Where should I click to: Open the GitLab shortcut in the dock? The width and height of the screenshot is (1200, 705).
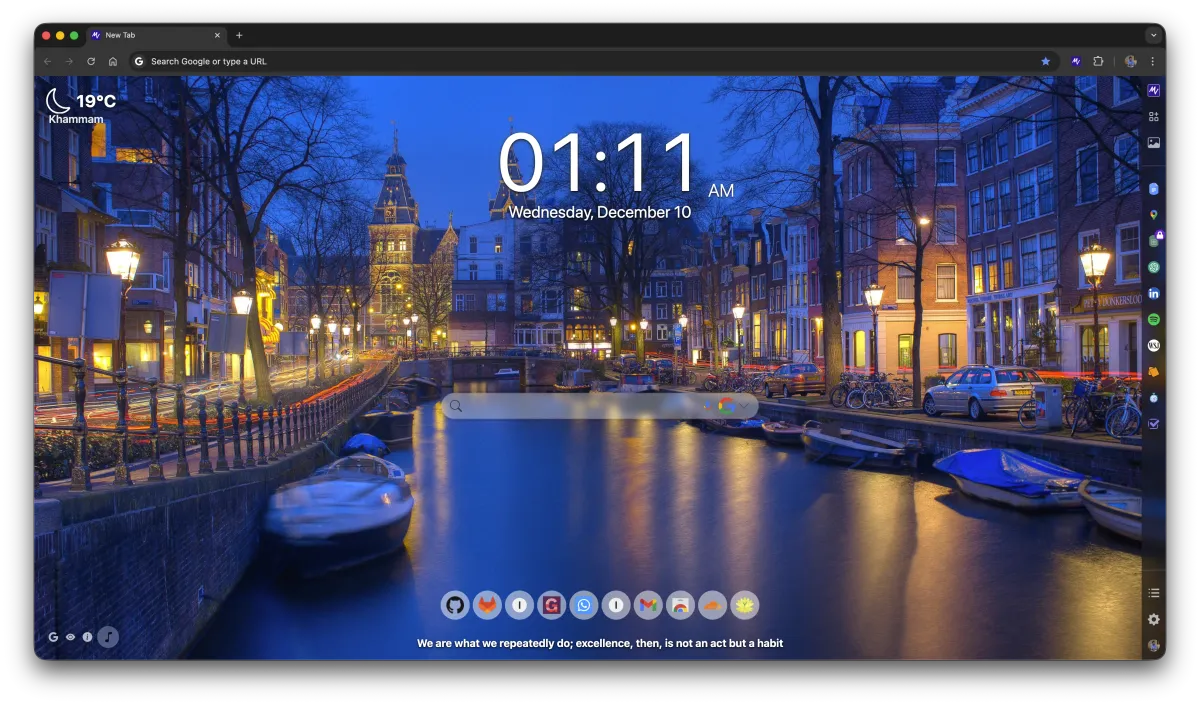click(489, 605)
